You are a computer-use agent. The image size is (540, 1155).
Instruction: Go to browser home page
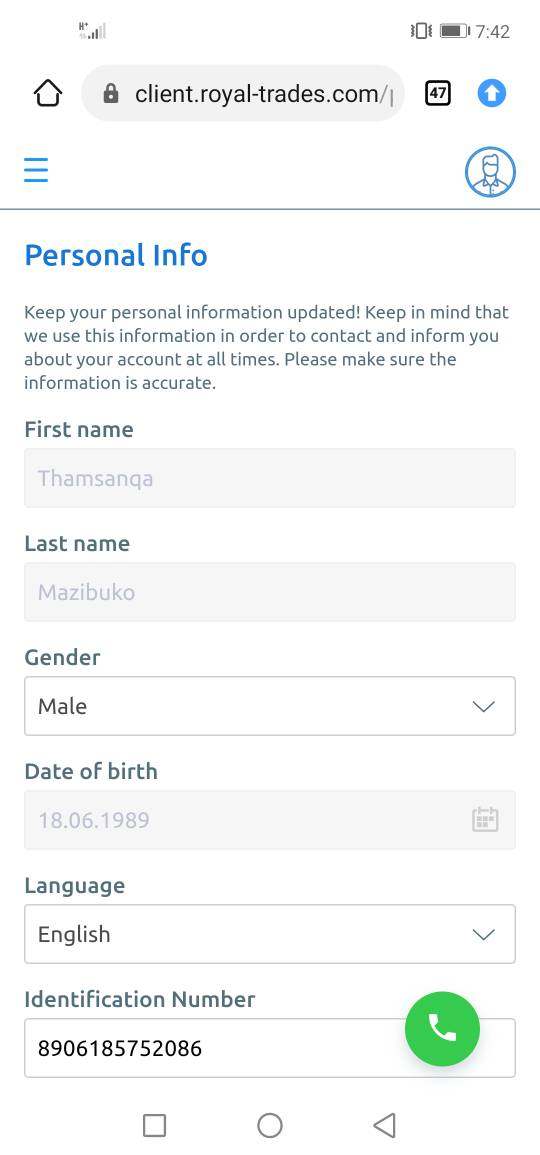pos(48,94)
